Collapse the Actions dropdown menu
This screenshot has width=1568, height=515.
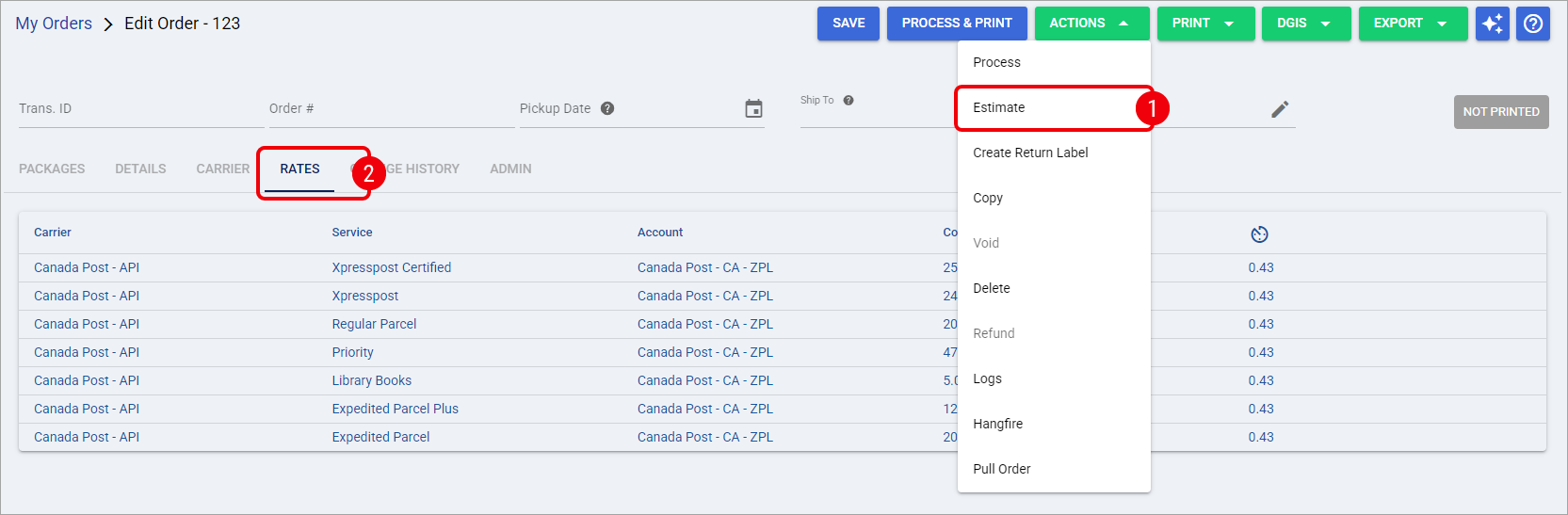[1092, 24]
